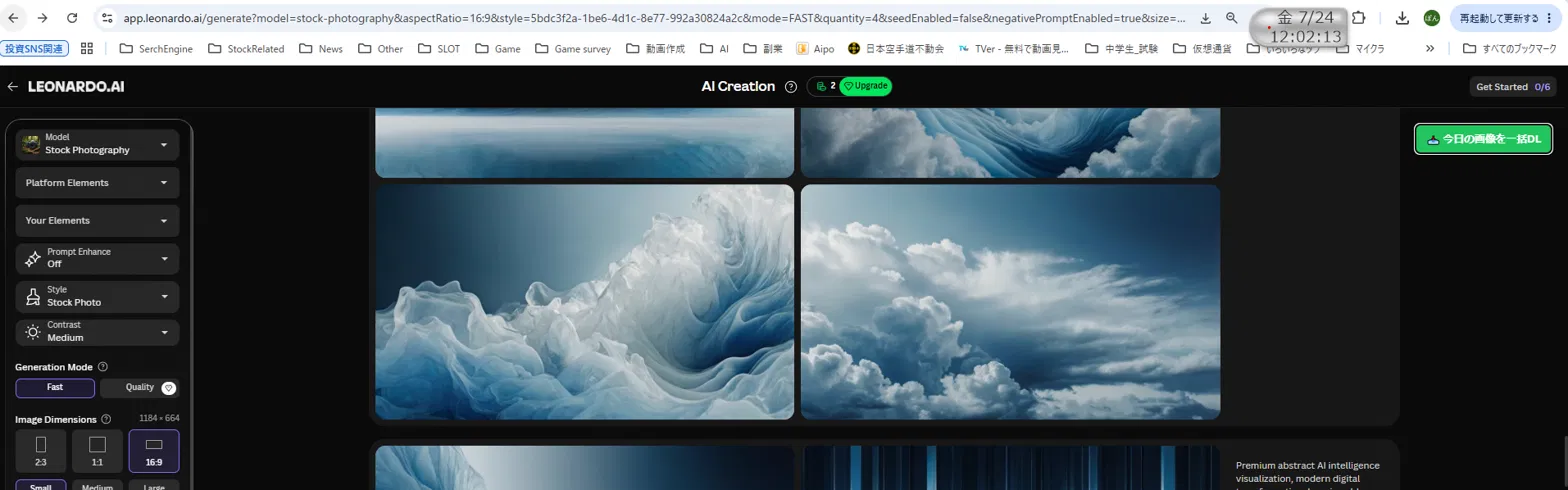The height and width of the screenshot is (490, 1568).
Task: Click the Get Started 0/6 button
Action: pos(1513,87)
